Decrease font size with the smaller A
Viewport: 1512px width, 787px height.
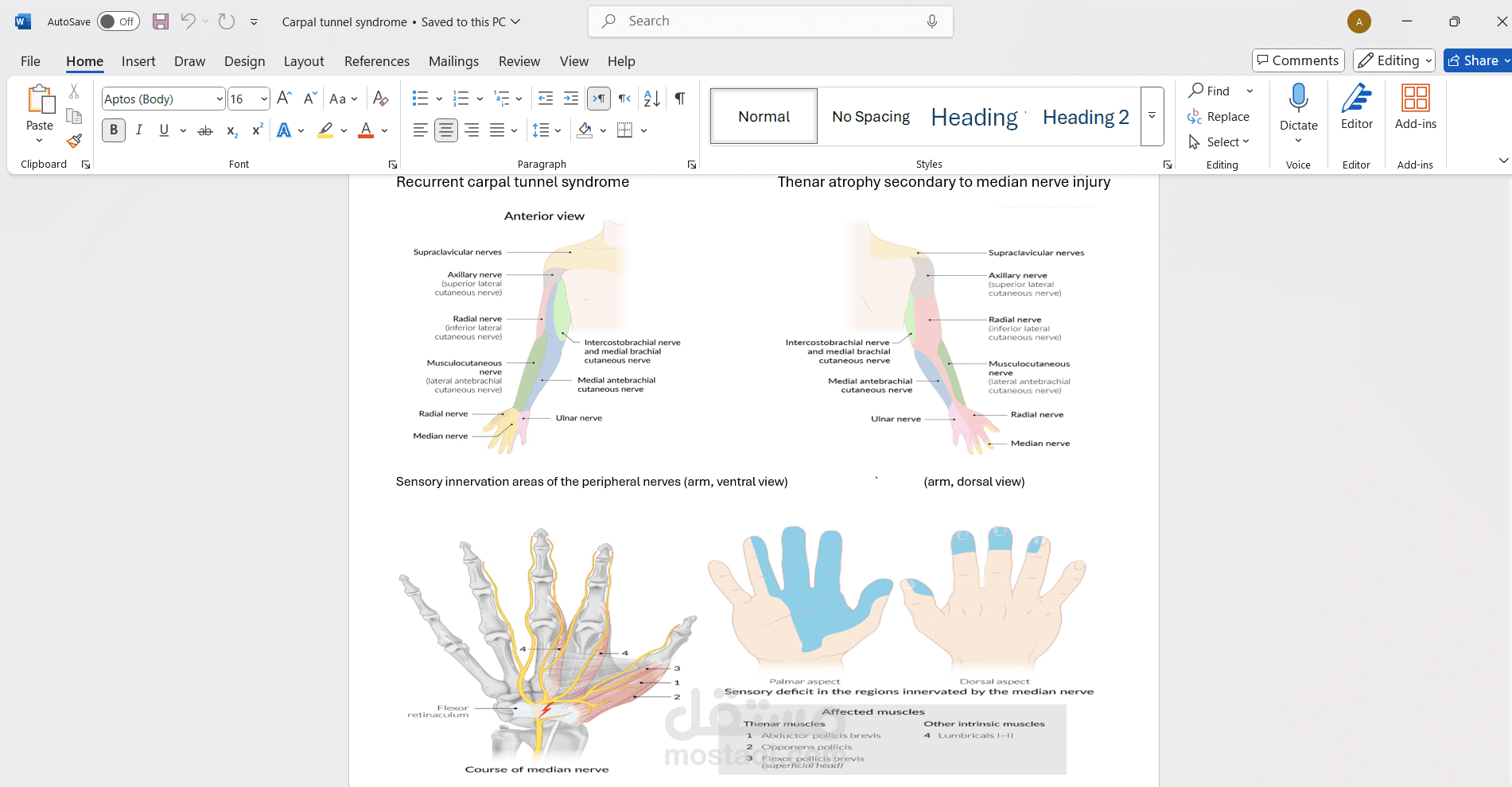click(310, 99)
